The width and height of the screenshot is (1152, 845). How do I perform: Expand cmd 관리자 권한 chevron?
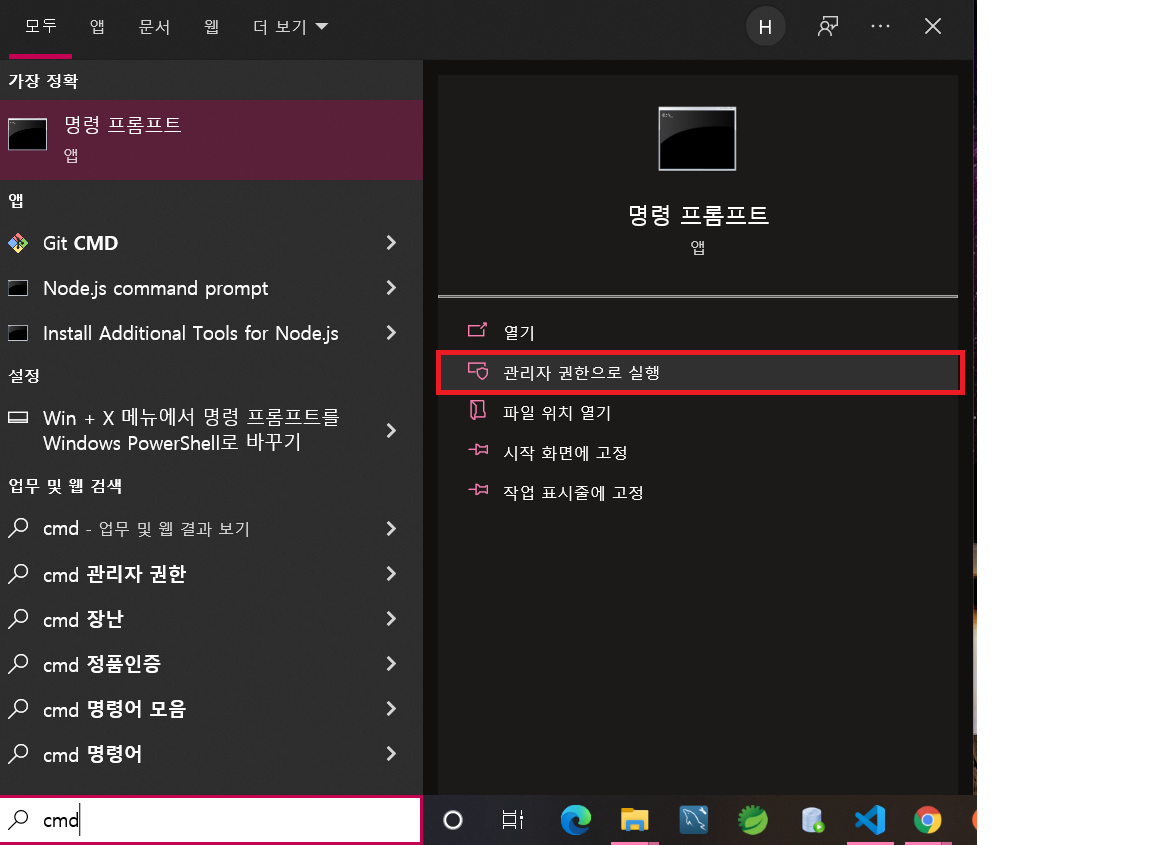[391, 574]
